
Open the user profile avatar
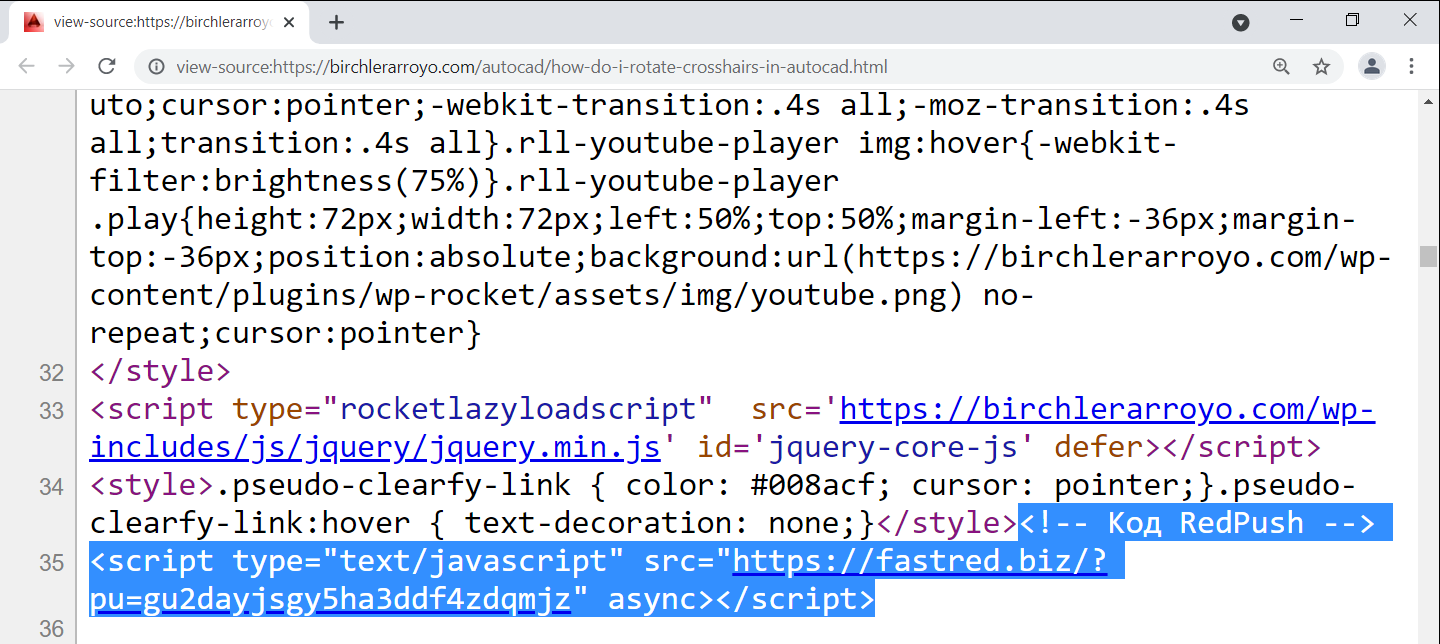(x=1372, y=67)
